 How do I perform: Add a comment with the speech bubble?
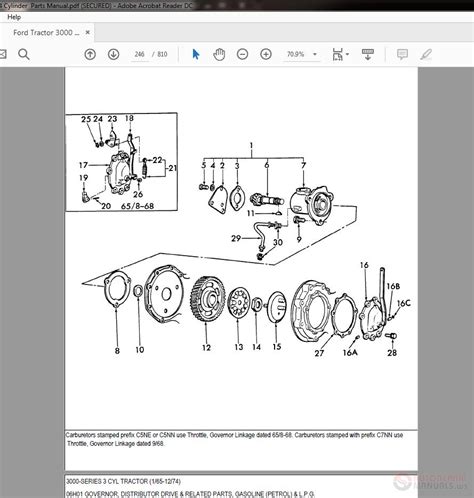tap(402, 54)
